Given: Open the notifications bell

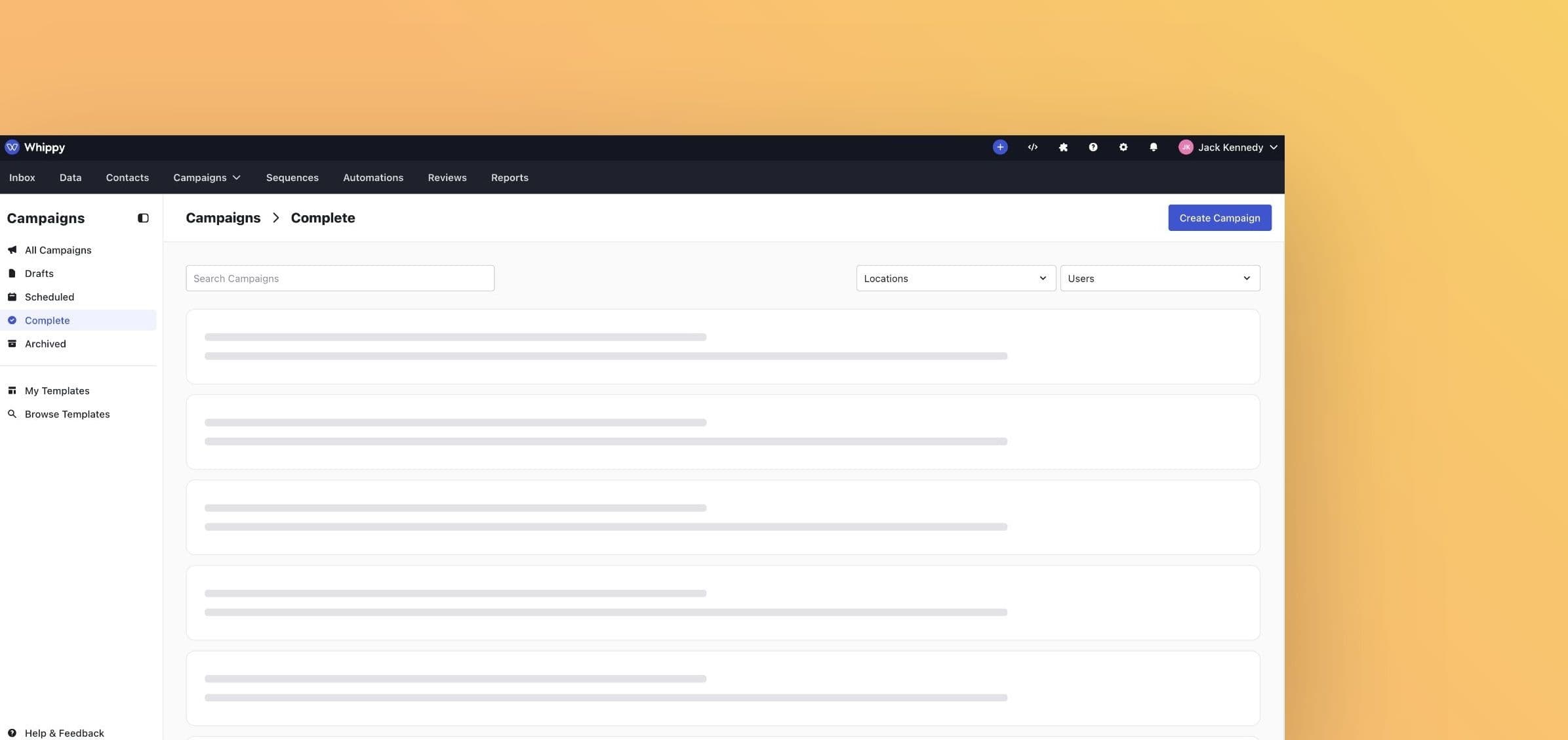Looking at the screenshot, I should coord(1153,148).
